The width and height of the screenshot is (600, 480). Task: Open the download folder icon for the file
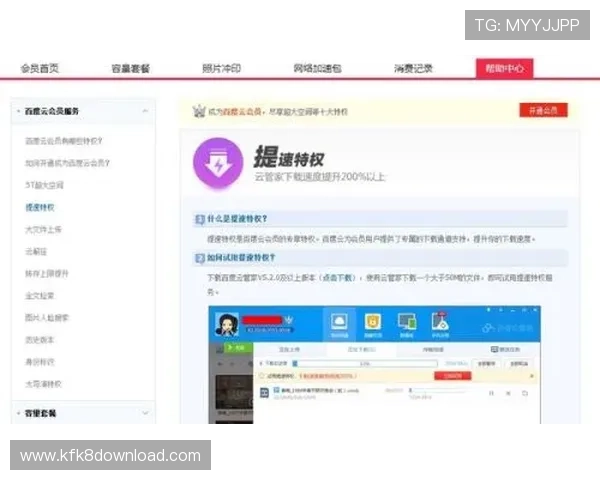[x=525, y=393]
